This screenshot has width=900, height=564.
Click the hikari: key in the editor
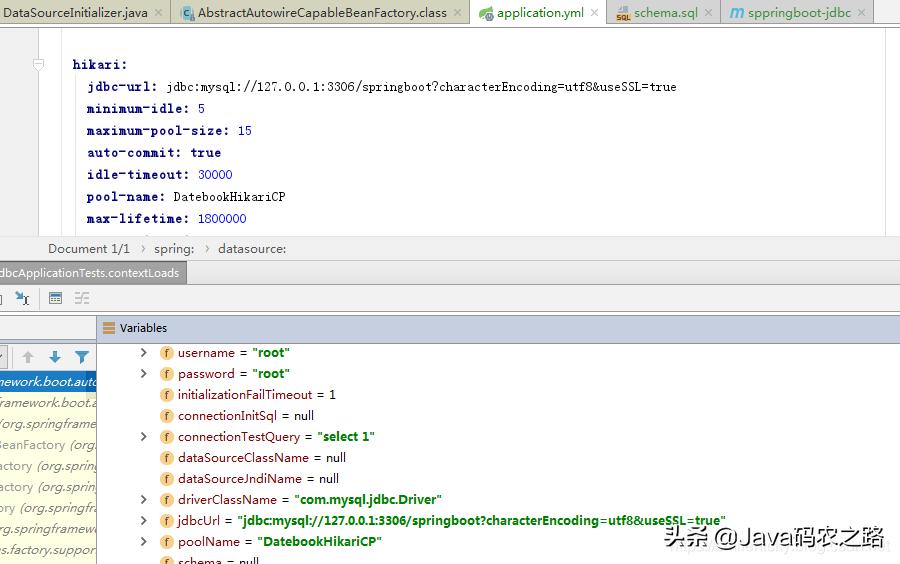[100, 64]
